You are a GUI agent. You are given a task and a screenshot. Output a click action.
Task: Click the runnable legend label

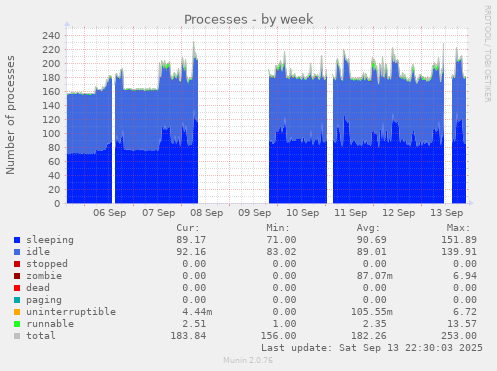click(50, 324)
